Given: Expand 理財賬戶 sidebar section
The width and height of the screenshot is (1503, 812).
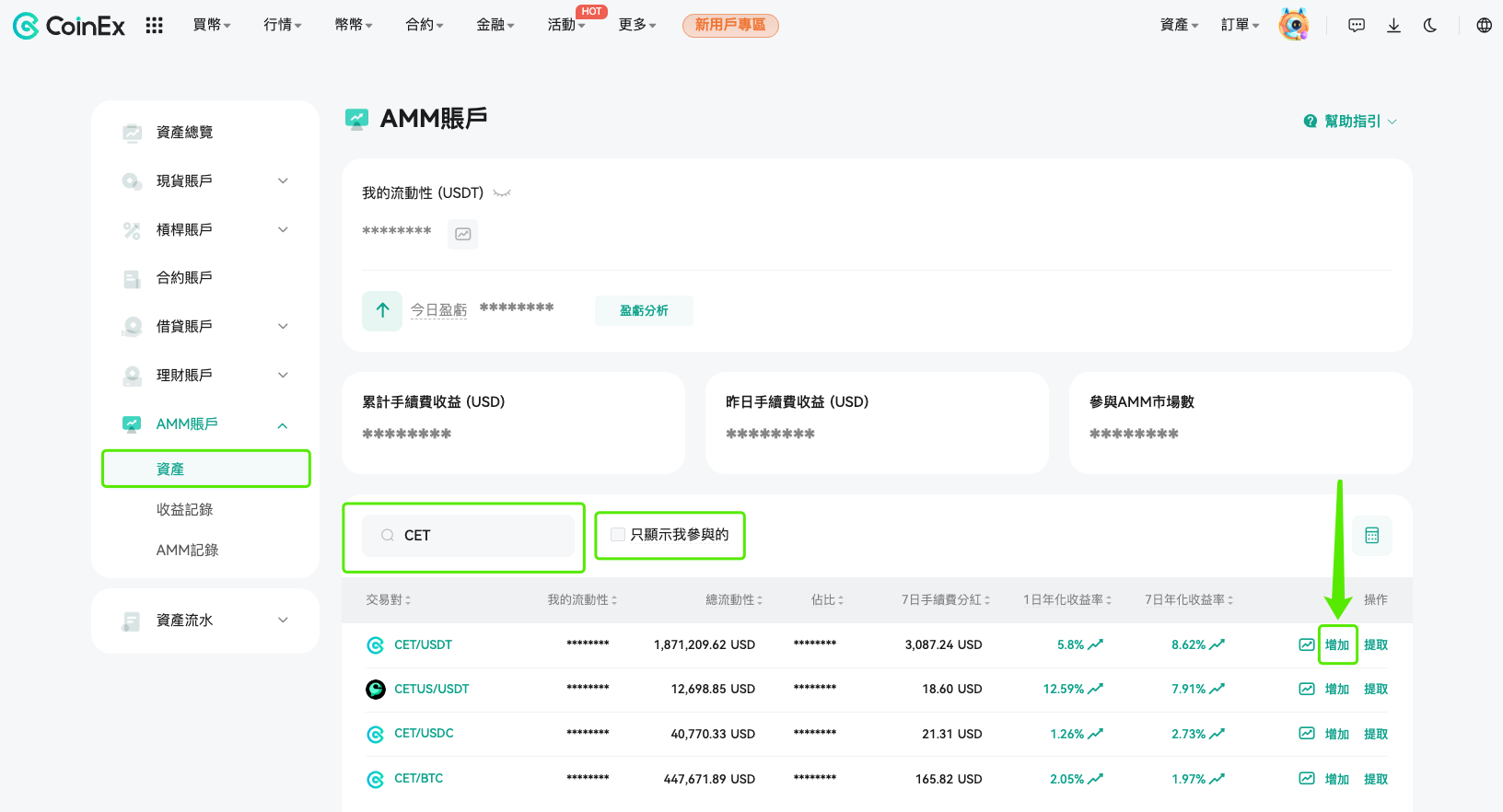Looking at the screenshot, I should point(283,376).
